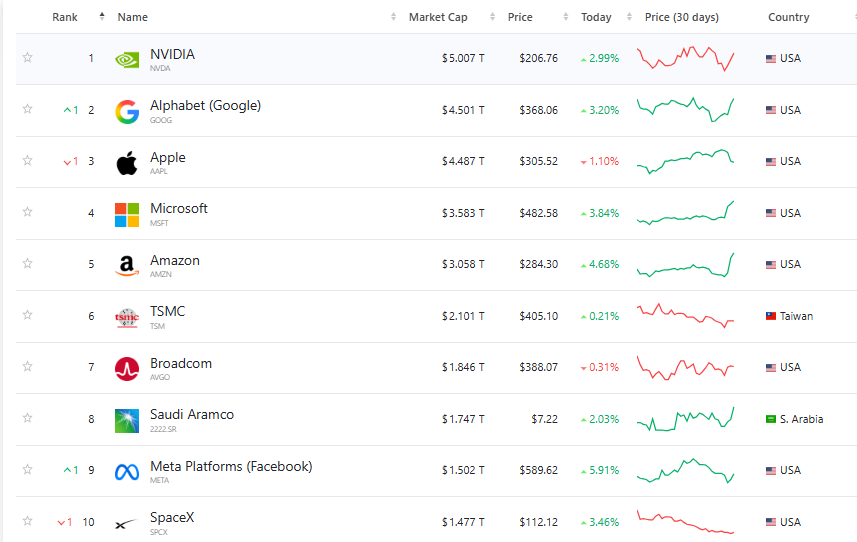Image resolution: width=857 pixels, height=542 pixels.
Task: Toggle the favorite star for Apple
Action: 27,160
